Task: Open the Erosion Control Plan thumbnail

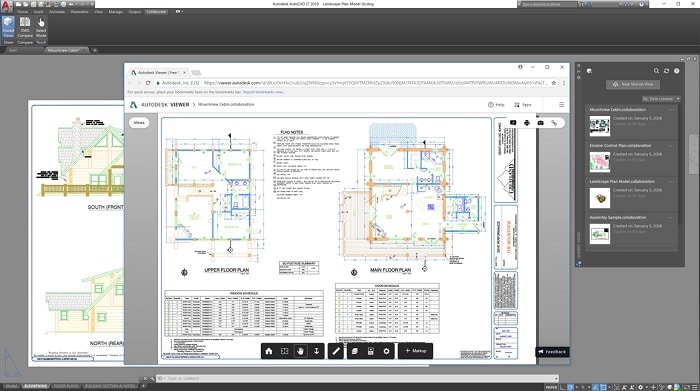Action: point(600,162)
